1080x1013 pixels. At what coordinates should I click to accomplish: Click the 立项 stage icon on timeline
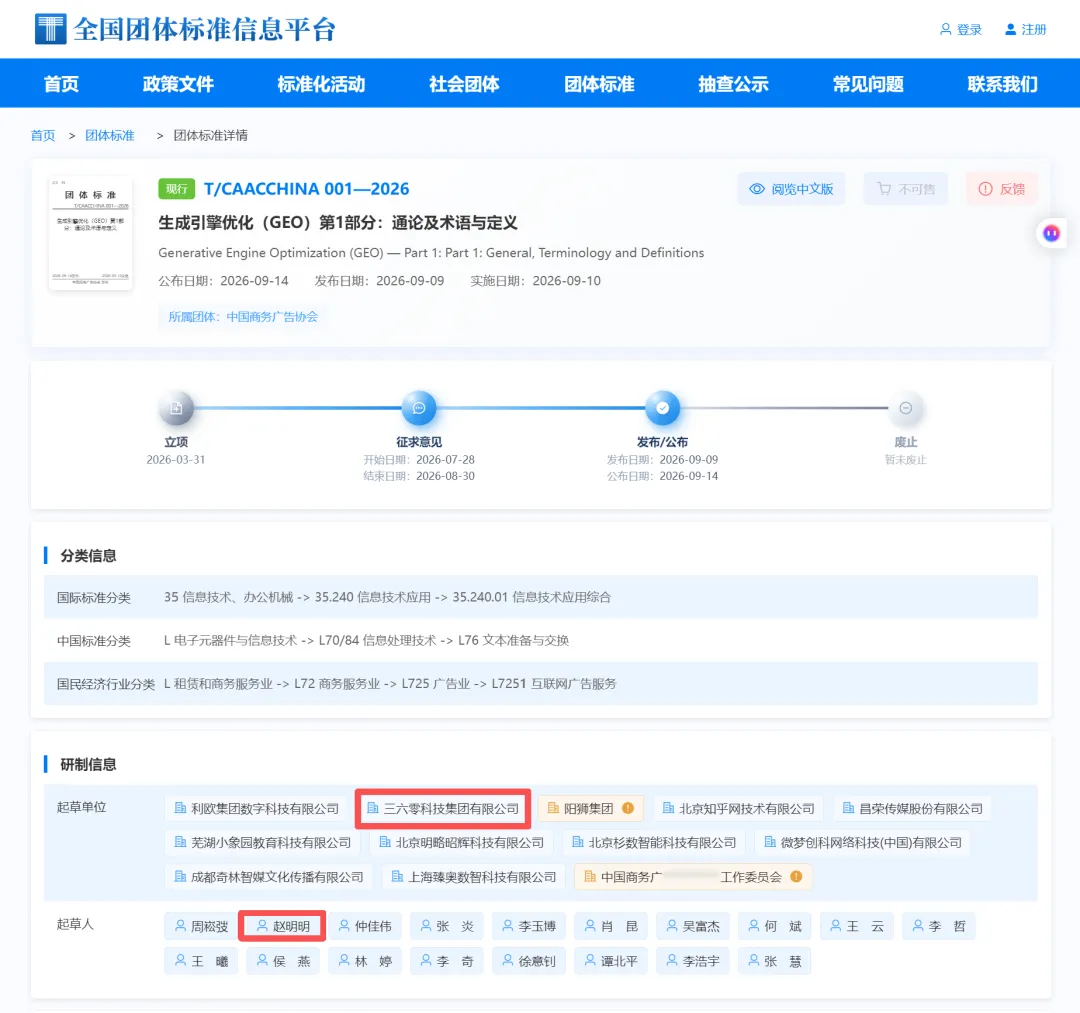pyautogui.click(x=176, y=408)
